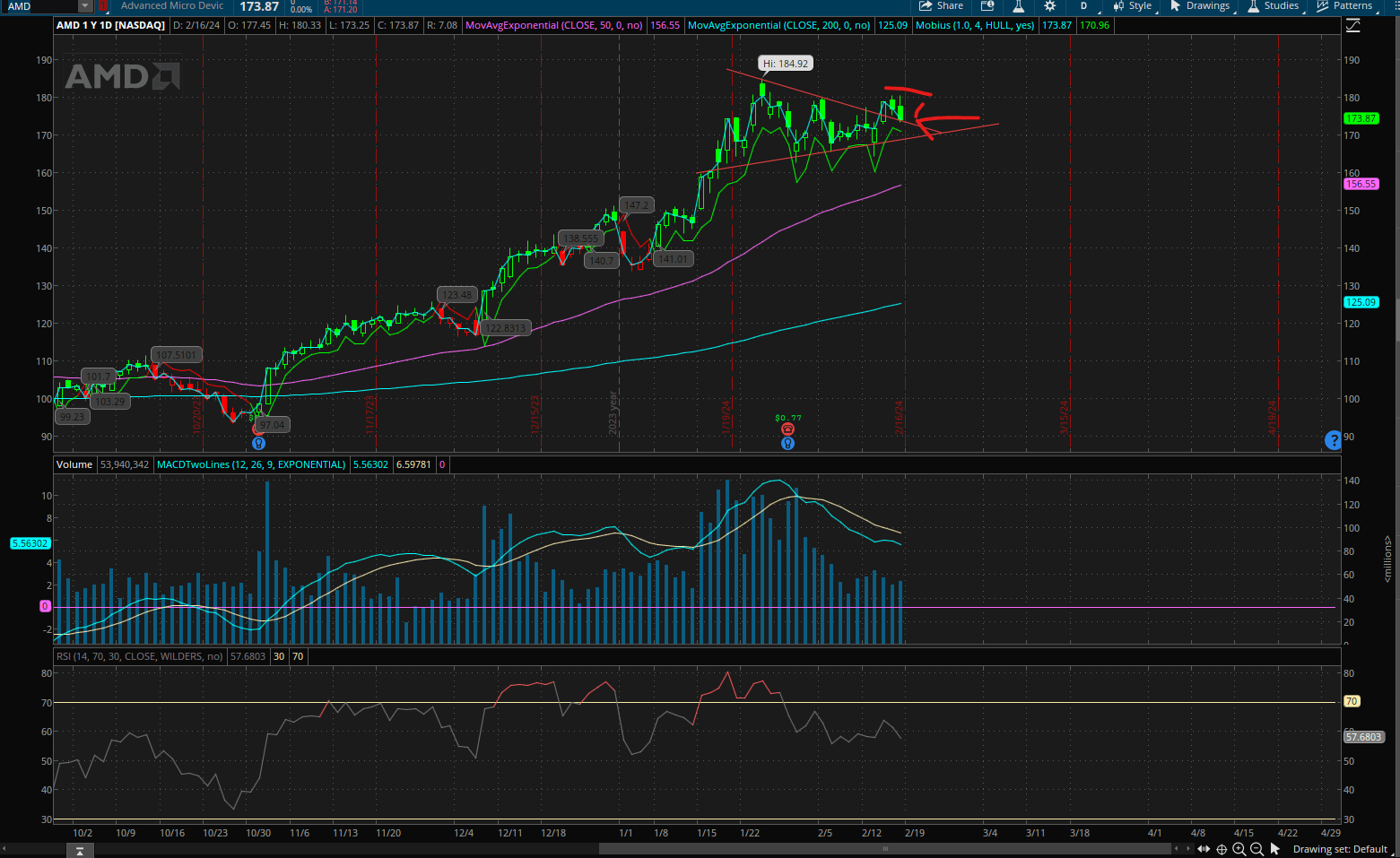This screenshot has height=858, width=1400.
Task: Click the magenta 156.55 price axis tag
Action: 1361,184
